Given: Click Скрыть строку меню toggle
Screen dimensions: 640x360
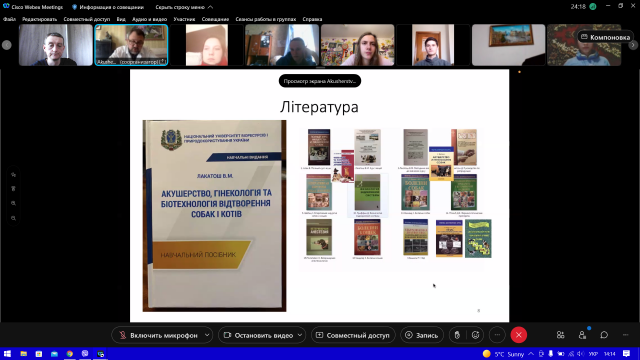Looking at the screenshot, I should tap(184, 7).
